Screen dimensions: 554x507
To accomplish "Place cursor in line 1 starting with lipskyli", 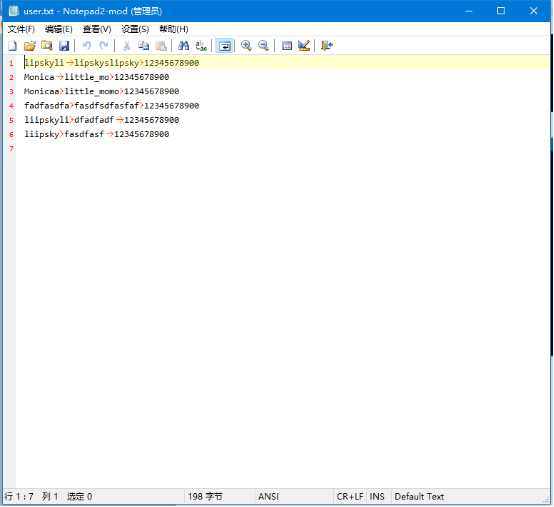I will click(112, 63).
